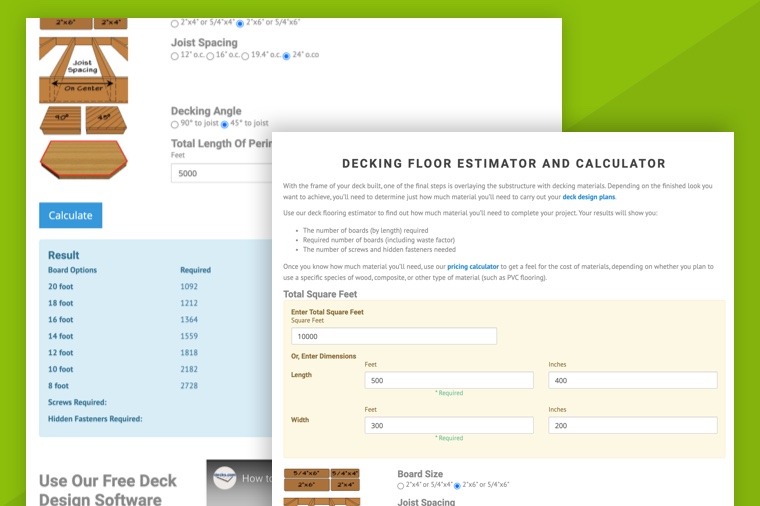Click the "Hidden Fasteners Required:" label

pyautogui.click(x=95, y=419)
